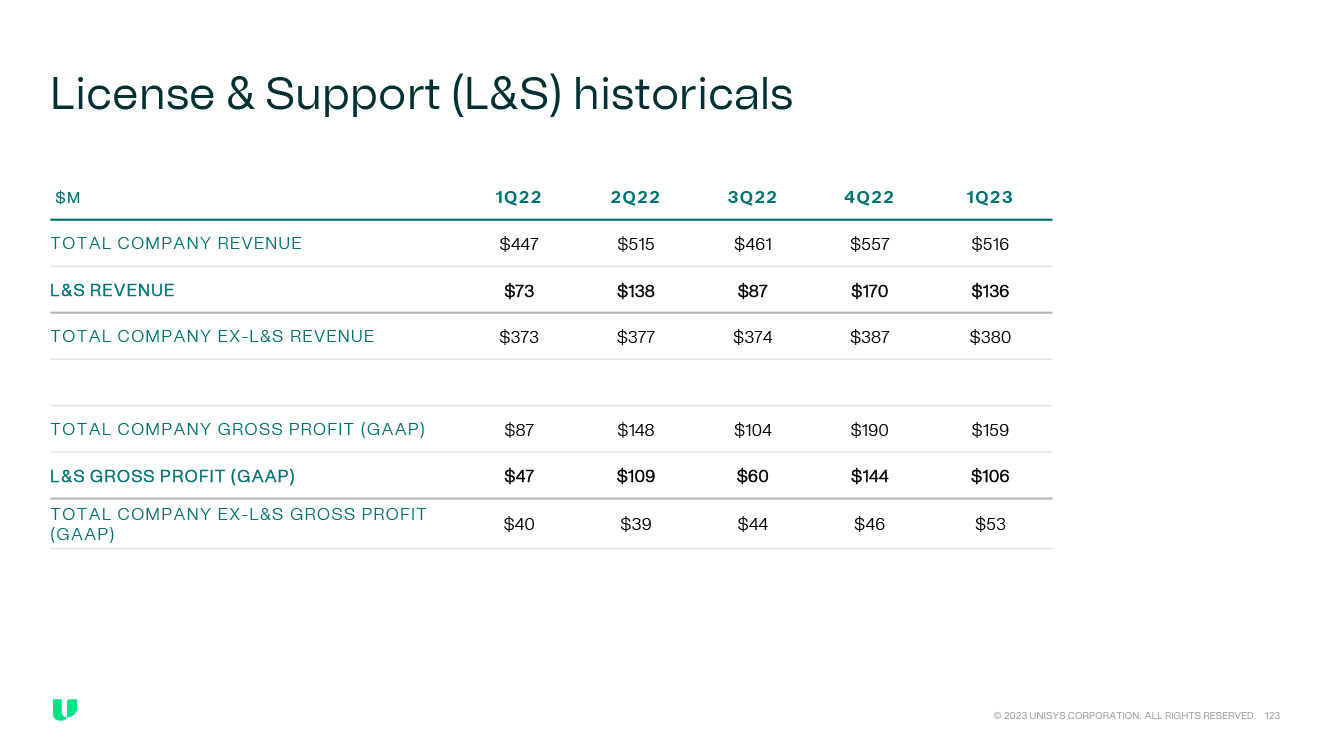Screen dimensions: 1333x750
Task: Click the $447 total revenue cell
Action: point(518,244)
